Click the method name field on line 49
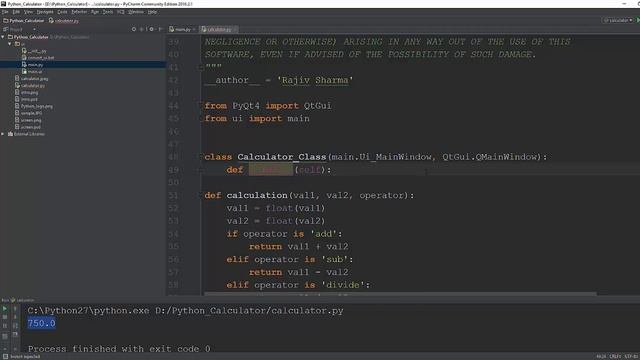Viewport: 640px width, 360px height. coord(271,169)
